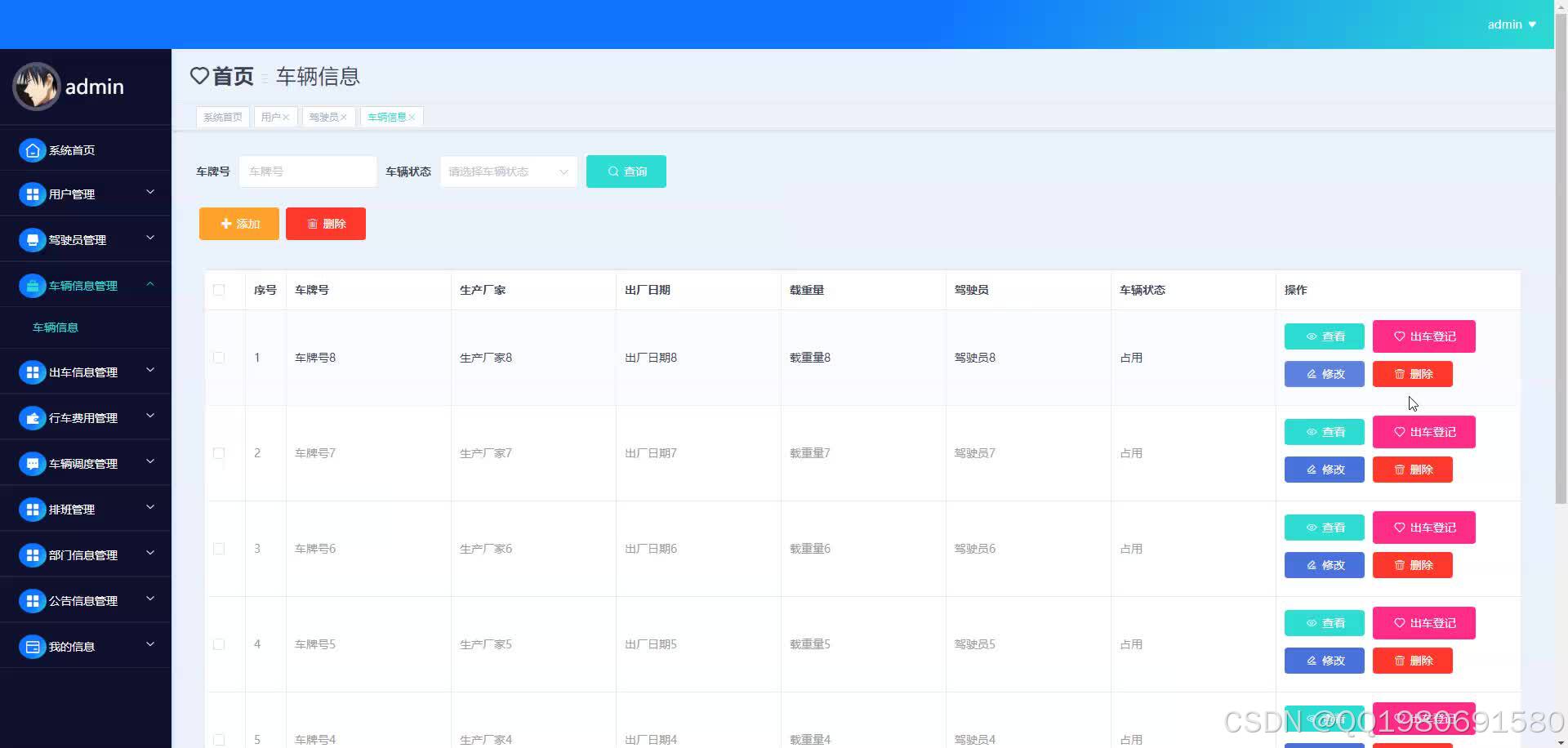Click the 我的信息 card icon
Image resolution: width=1568 pixels, height=748 pixels.
tap(32, 647)
